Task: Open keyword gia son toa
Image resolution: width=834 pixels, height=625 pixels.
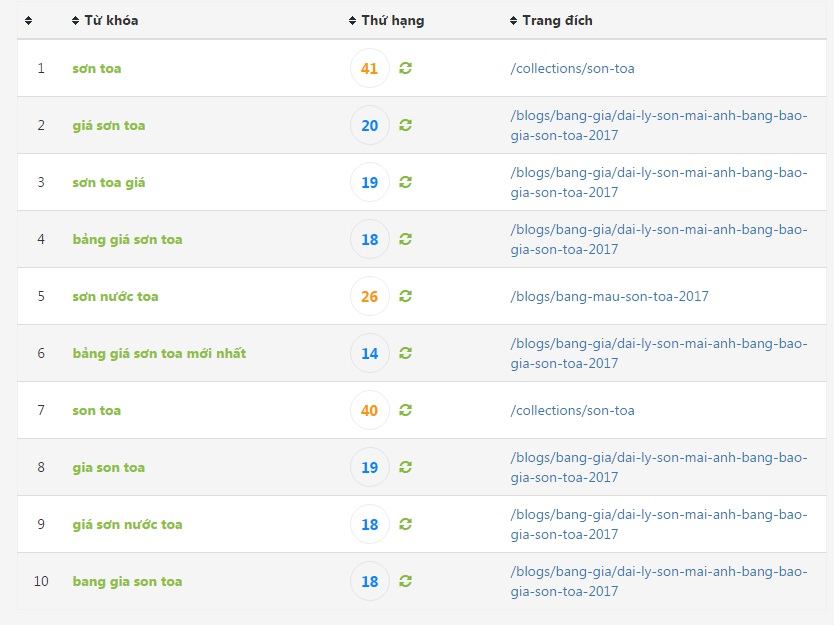Action: [109, 468]
